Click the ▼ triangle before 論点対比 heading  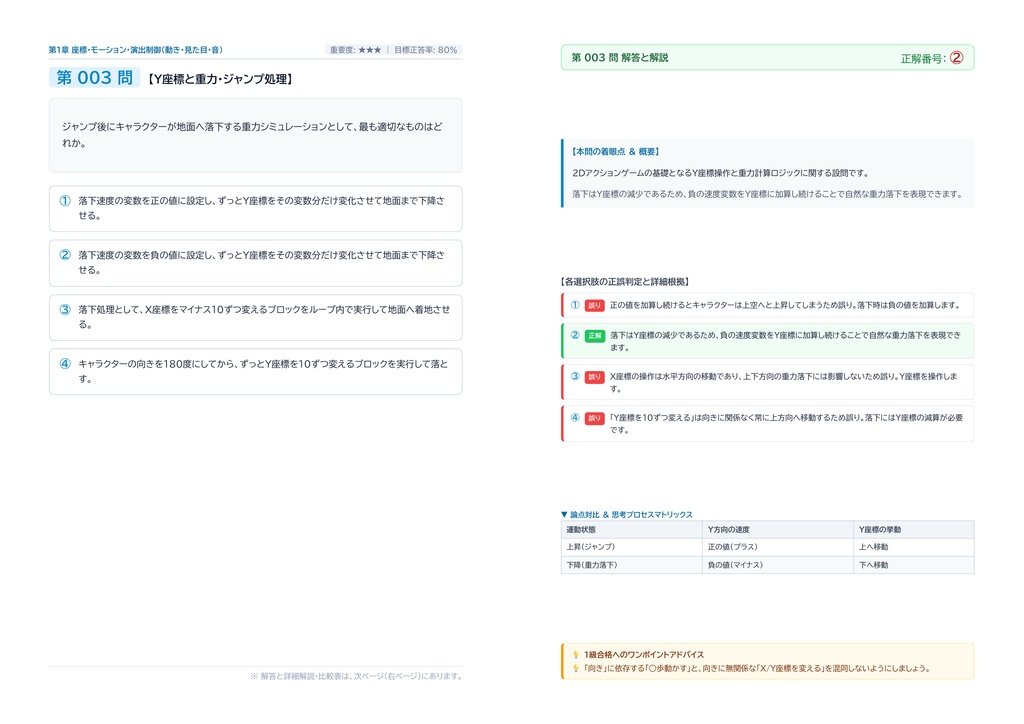(564, 514)
